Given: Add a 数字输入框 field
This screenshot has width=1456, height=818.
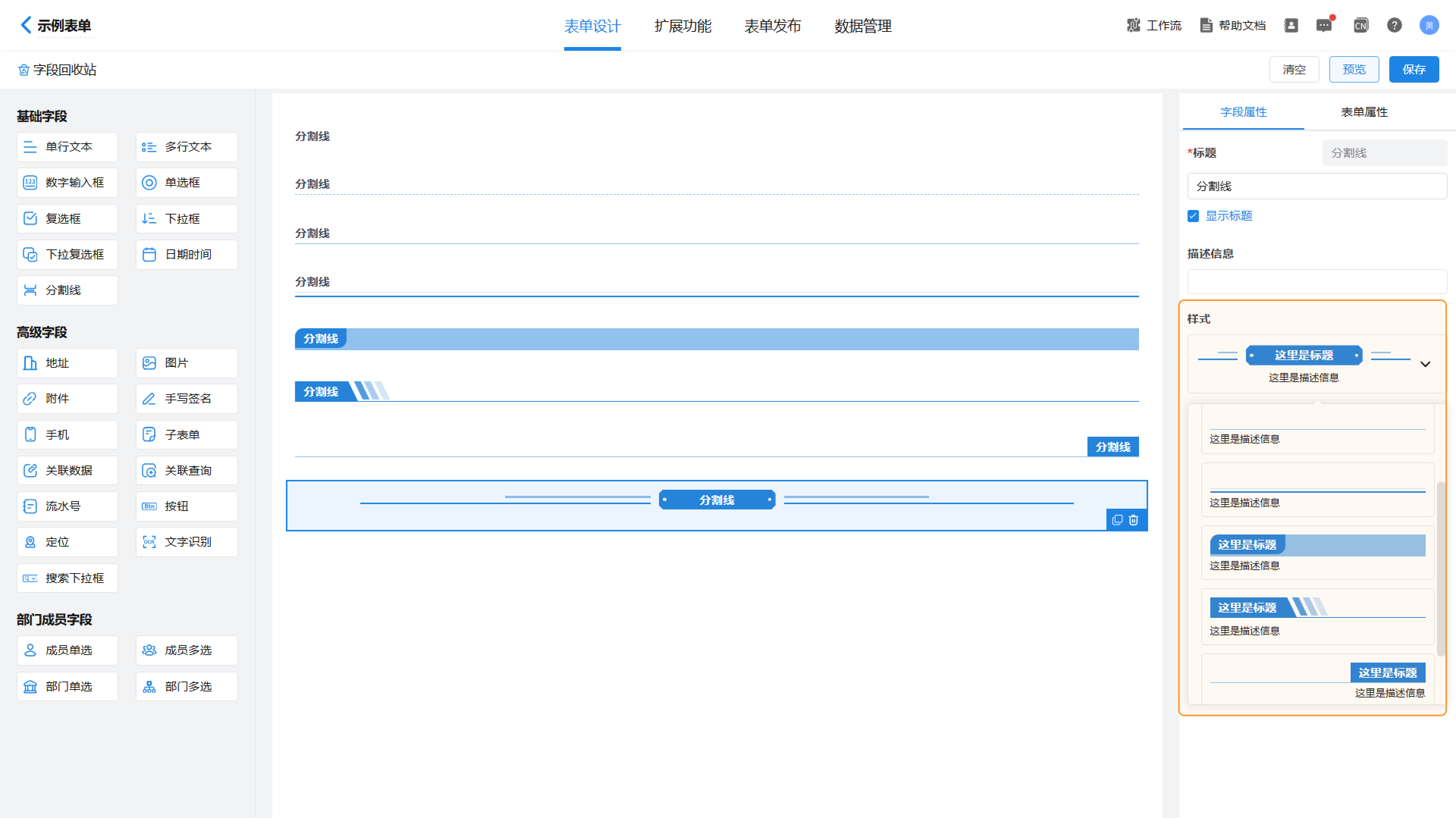Looking at the screenshot, I should pyautogui.click(x=67, y=182).
